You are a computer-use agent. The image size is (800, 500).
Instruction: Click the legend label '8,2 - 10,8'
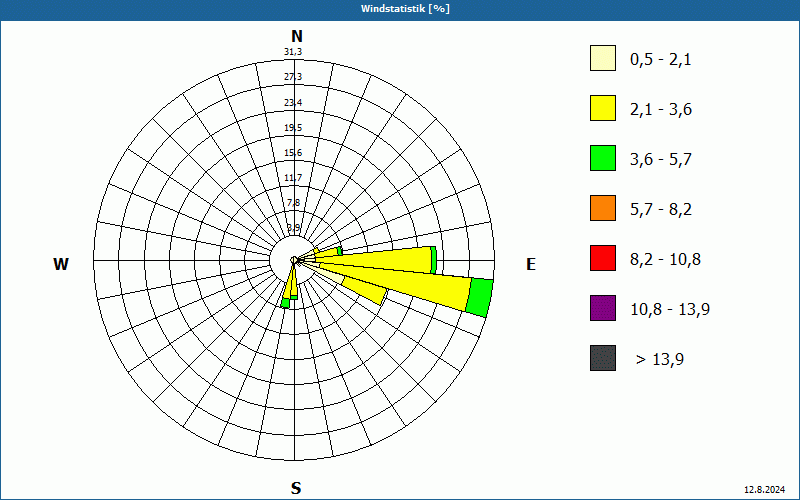click(x=665, y=260)
